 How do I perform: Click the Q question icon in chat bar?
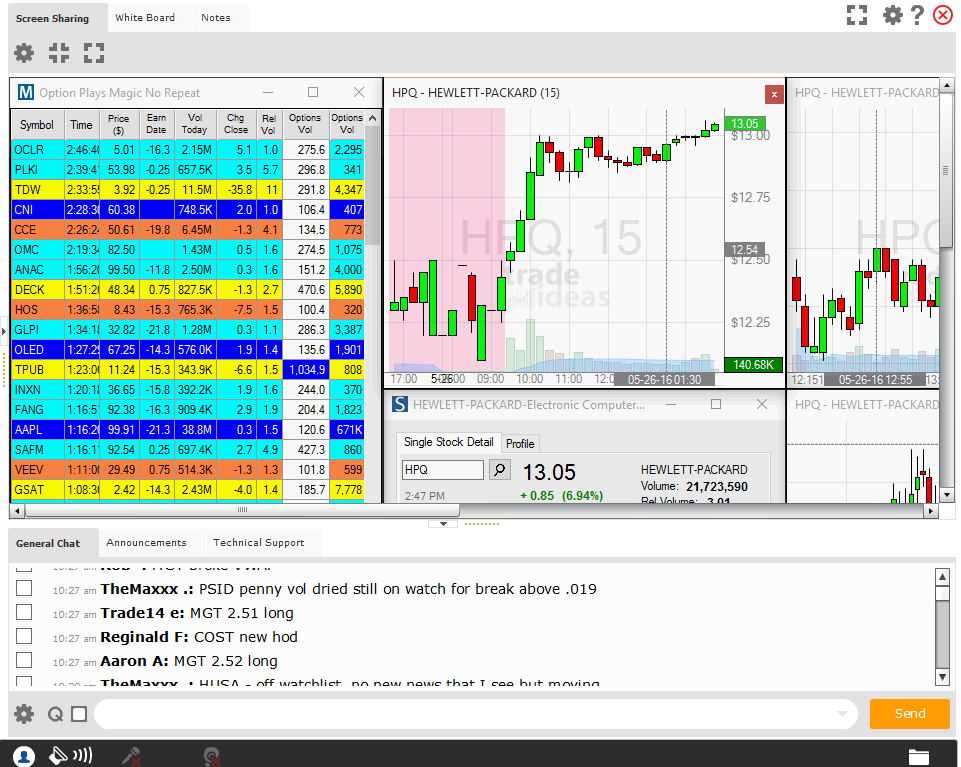click(x=55, y=714)
